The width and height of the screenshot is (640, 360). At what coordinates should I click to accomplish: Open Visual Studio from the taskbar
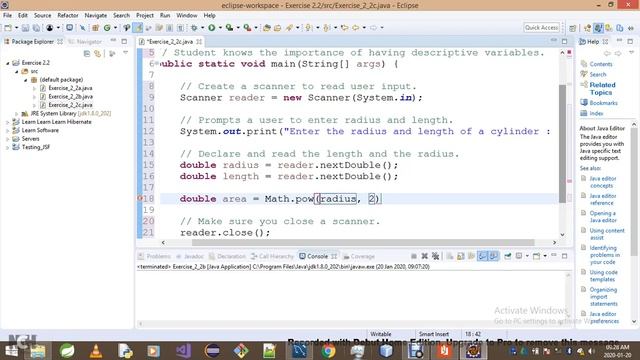[x=183, y=351]
